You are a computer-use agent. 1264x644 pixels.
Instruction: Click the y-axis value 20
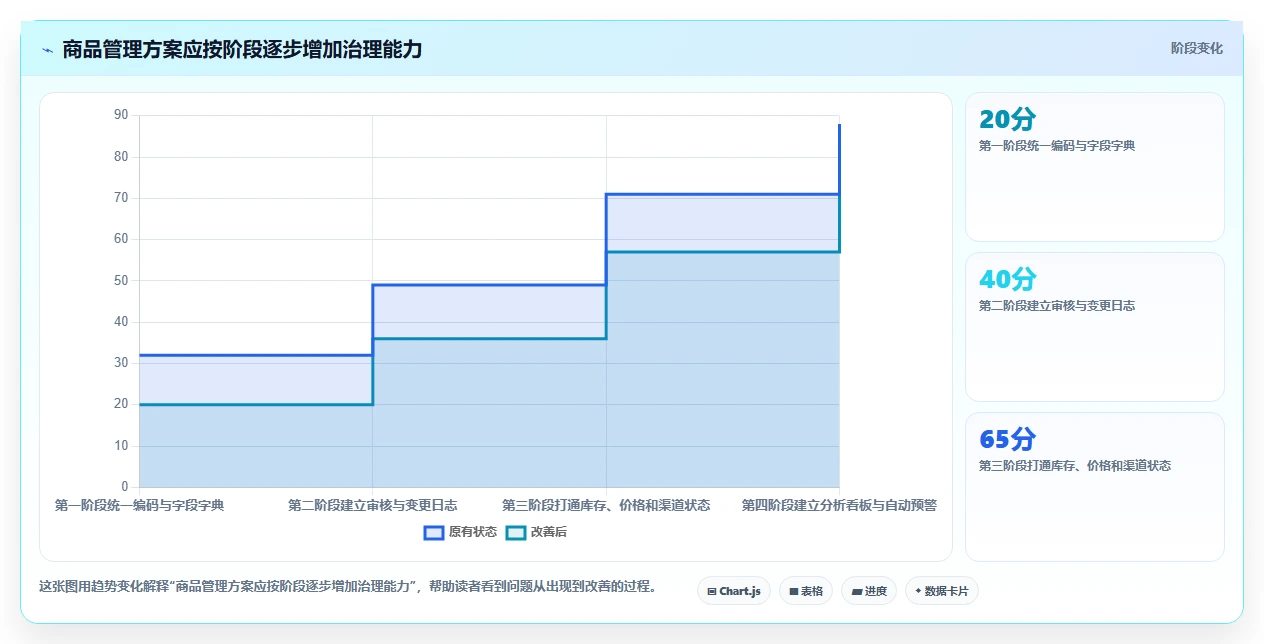click(x=121, y=404)
